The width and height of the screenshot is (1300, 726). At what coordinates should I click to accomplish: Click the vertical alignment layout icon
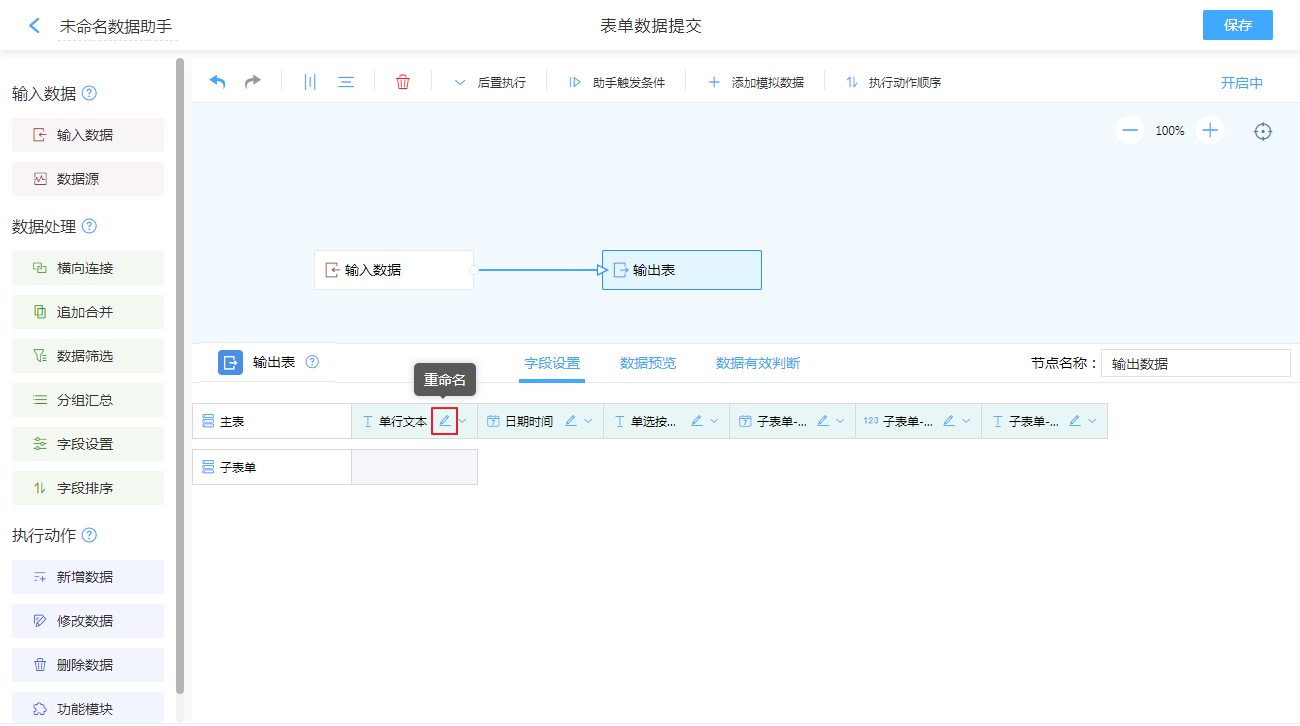pos(310,82)
